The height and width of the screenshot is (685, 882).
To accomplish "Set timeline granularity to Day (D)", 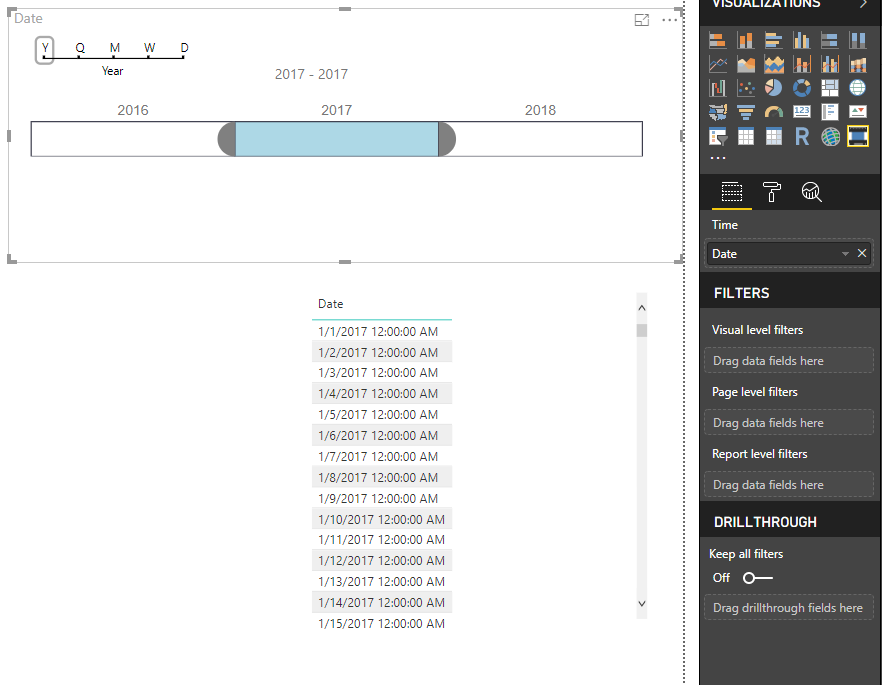I will 184,48.
